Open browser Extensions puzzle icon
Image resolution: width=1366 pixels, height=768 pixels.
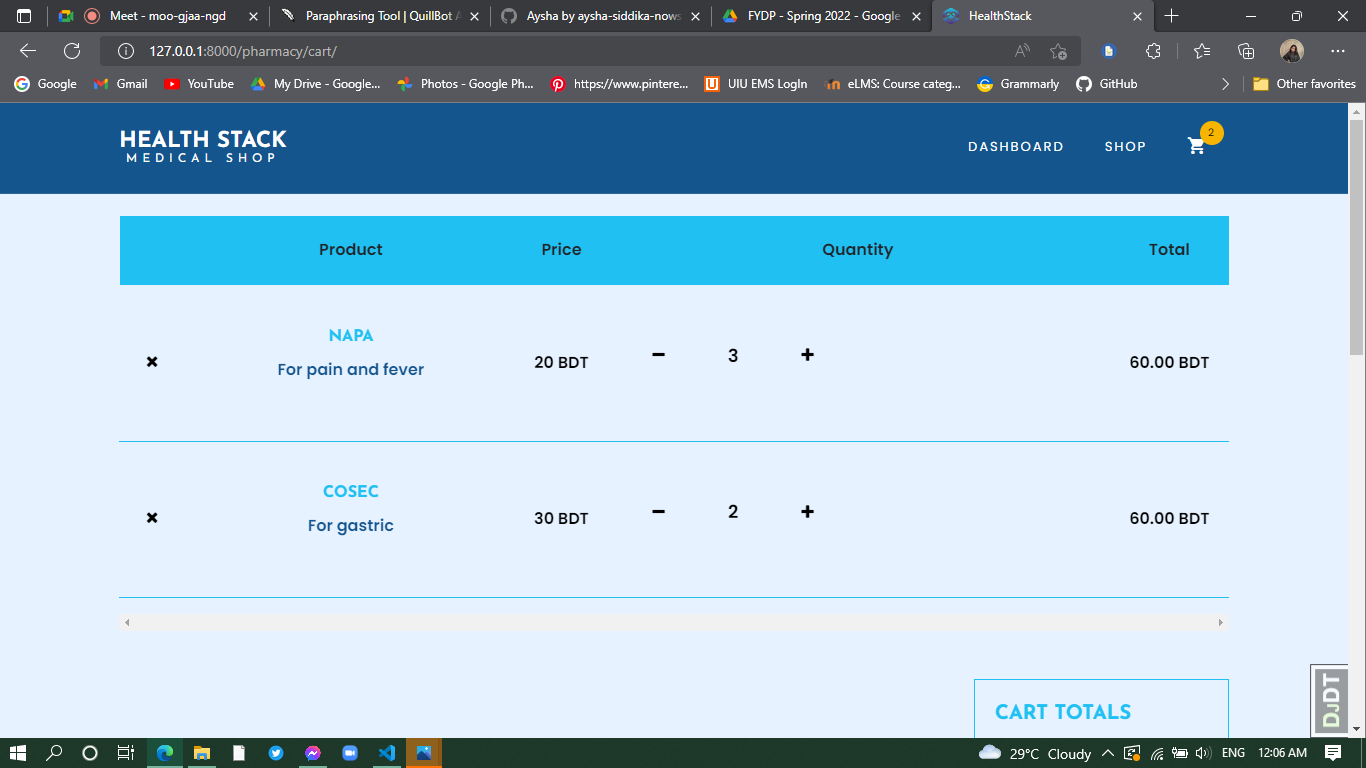1153,51
